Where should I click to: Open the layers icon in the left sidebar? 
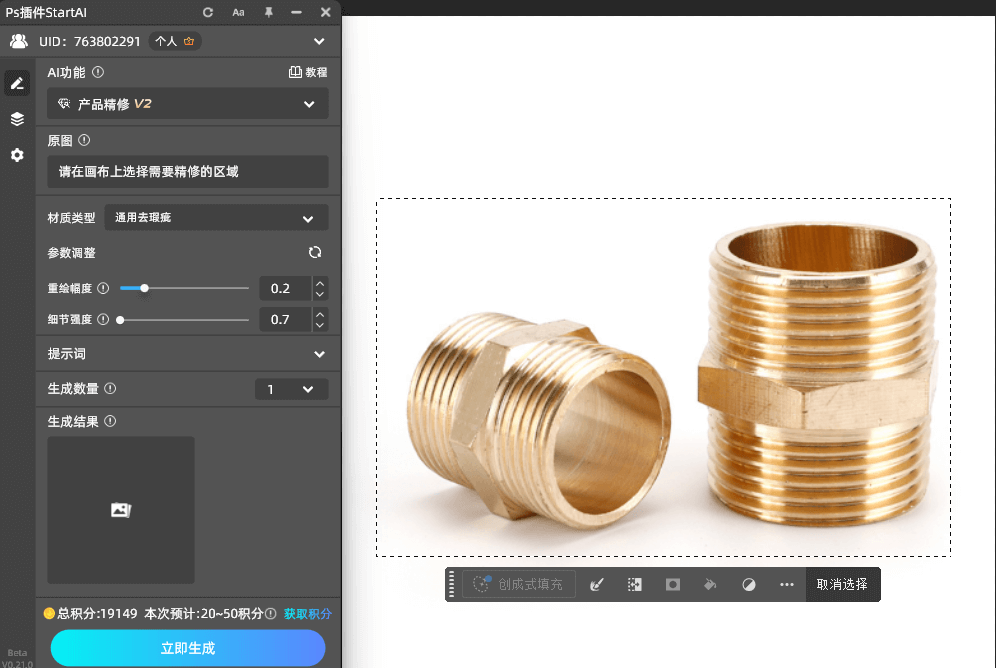[x=17, y=119]
